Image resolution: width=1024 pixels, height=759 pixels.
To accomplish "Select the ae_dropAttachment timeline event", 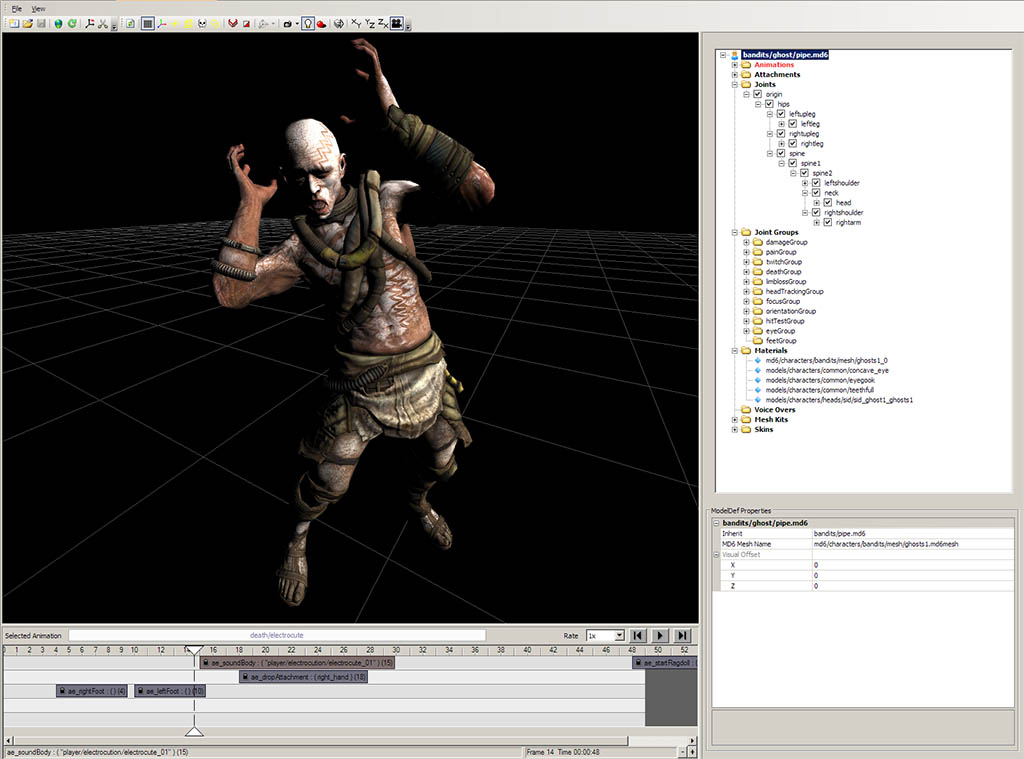I will (x=304, y=677).
